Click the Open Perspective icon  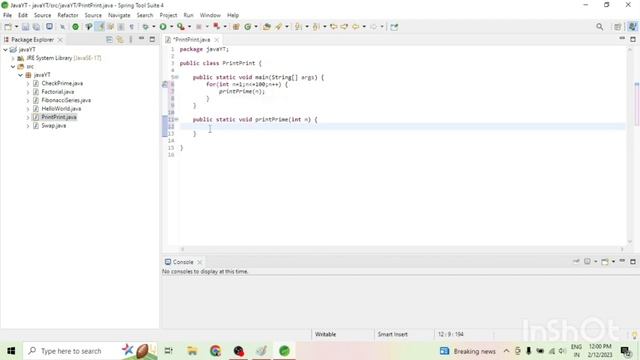click(618, 27)
